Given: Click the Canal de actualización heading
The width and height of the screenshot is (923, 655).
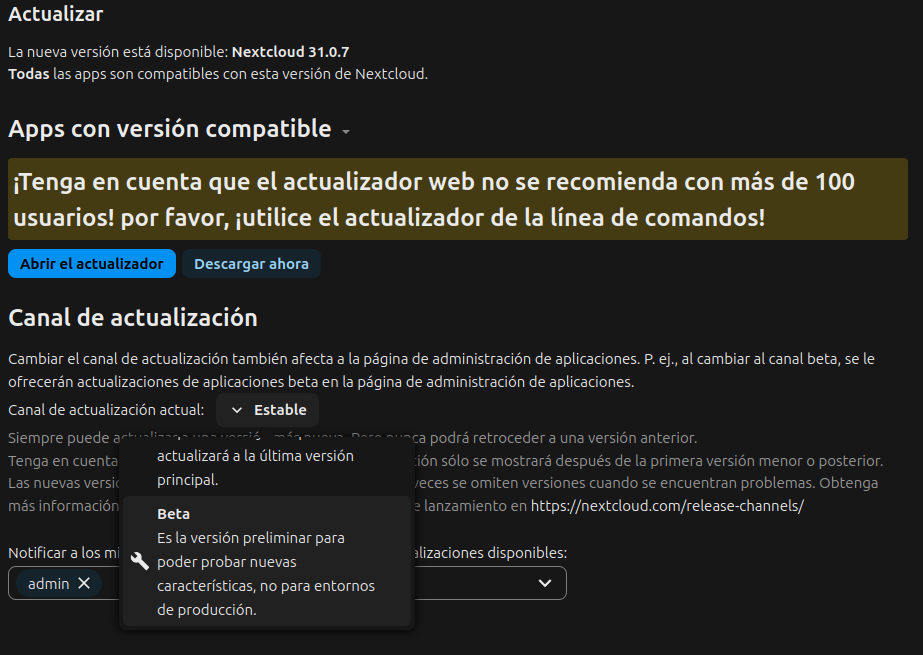Looking at the screenshot, I should click(133, 318).
